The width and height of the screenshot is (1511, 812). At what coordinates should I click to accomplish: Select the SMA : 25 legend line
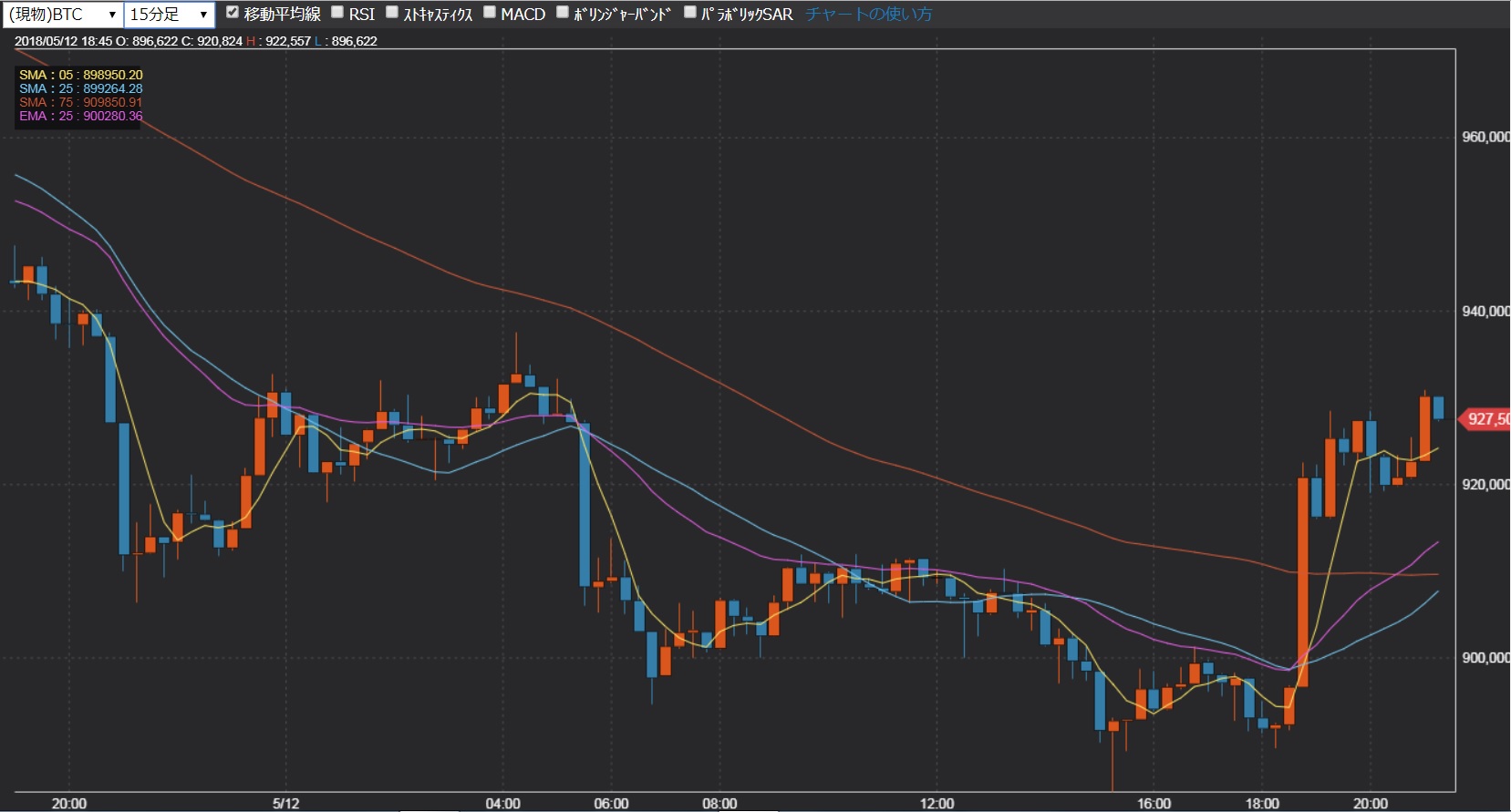click(x=81, y=88)
